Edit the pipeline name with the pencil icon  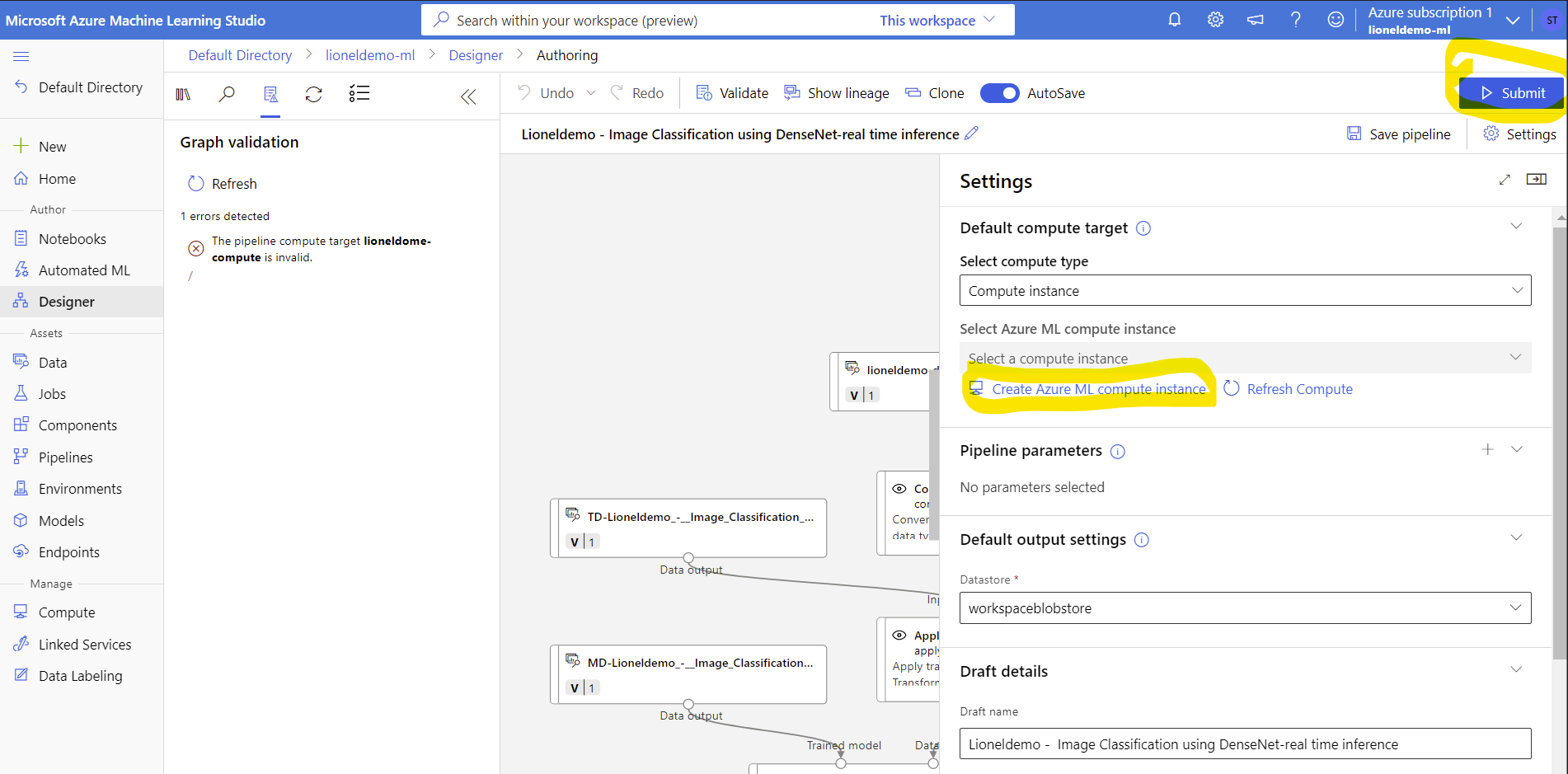tap(972, 133)
